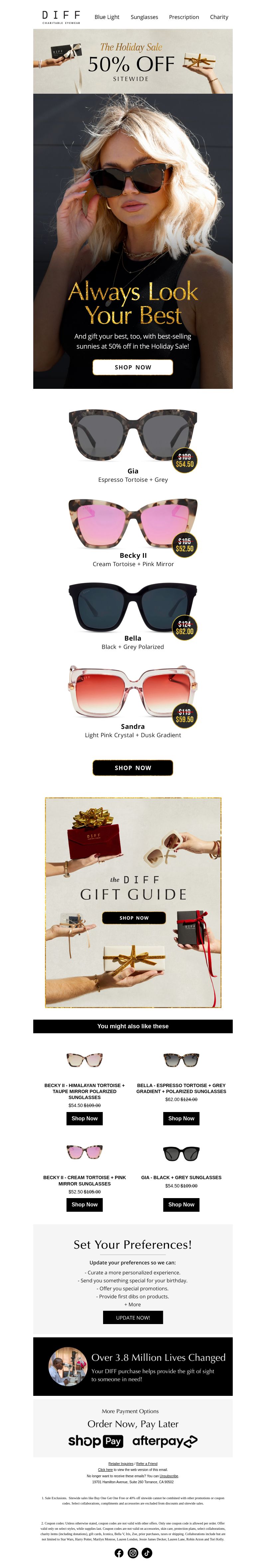Open the Blue Light menu item
Viewport: 266px width, 1568px height.
point(107,17)
